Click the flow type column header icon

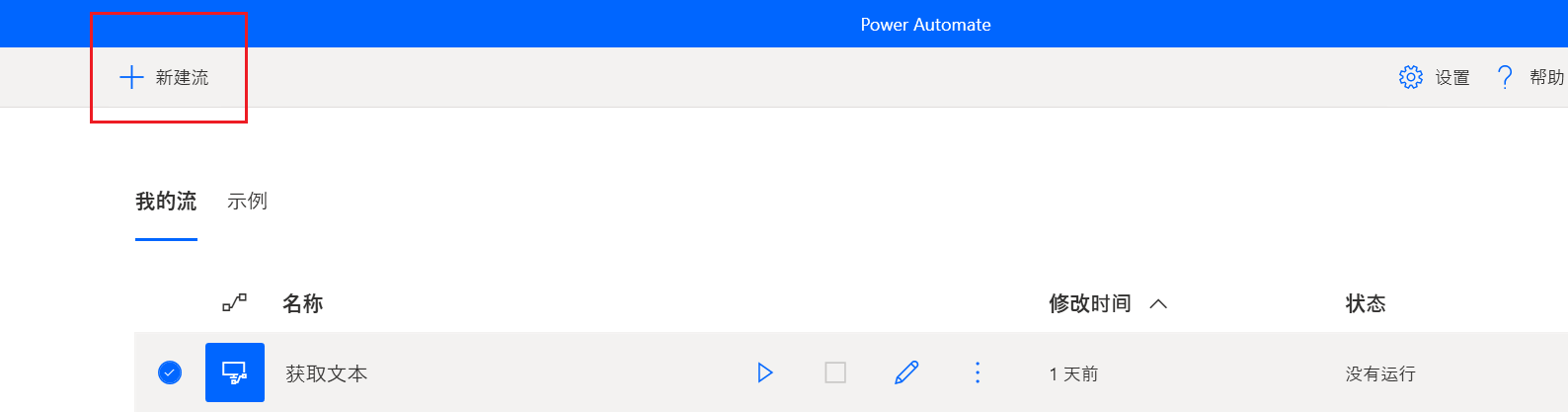click(234, 302)
